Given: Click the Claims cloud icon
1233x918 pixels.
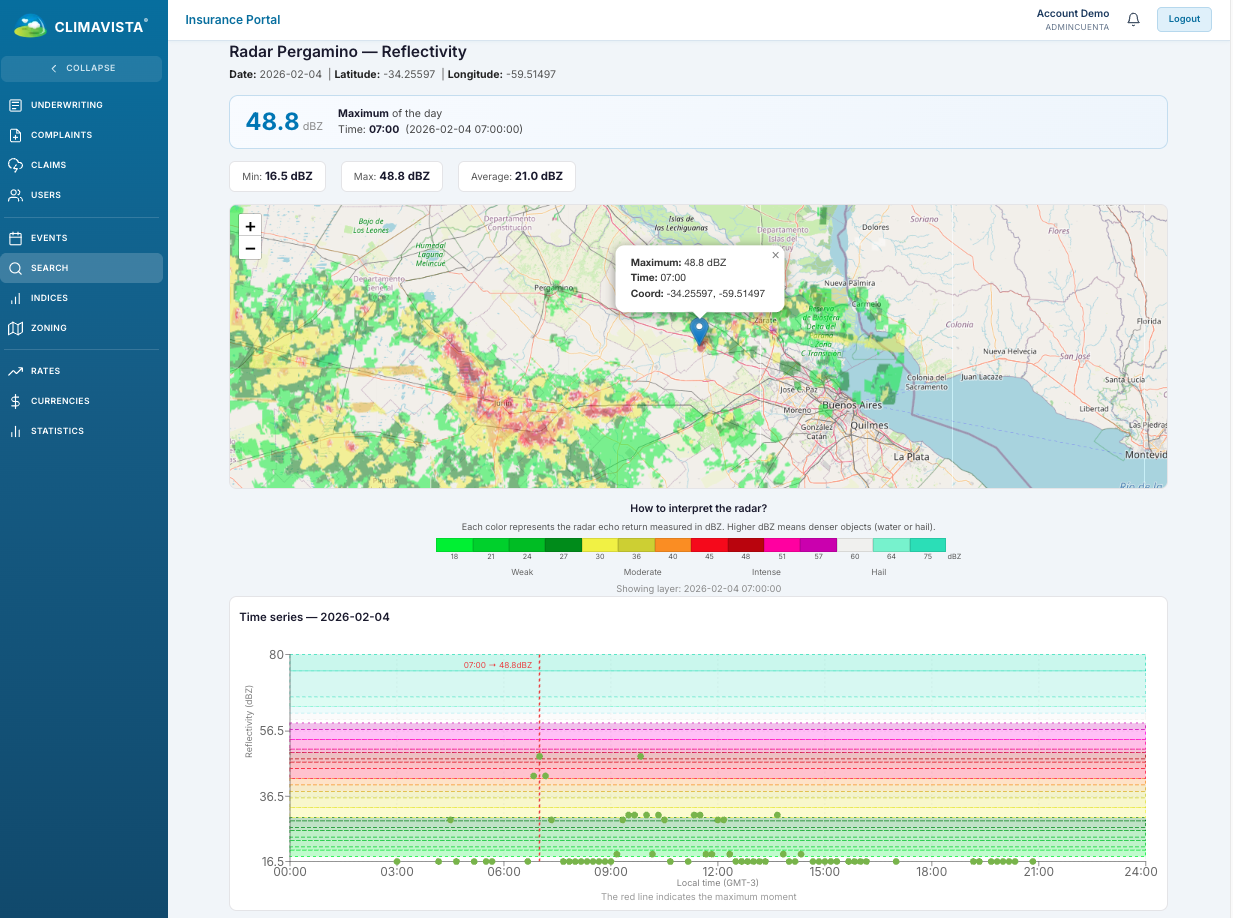Looking at the screenshot, I should pos(15,165).
